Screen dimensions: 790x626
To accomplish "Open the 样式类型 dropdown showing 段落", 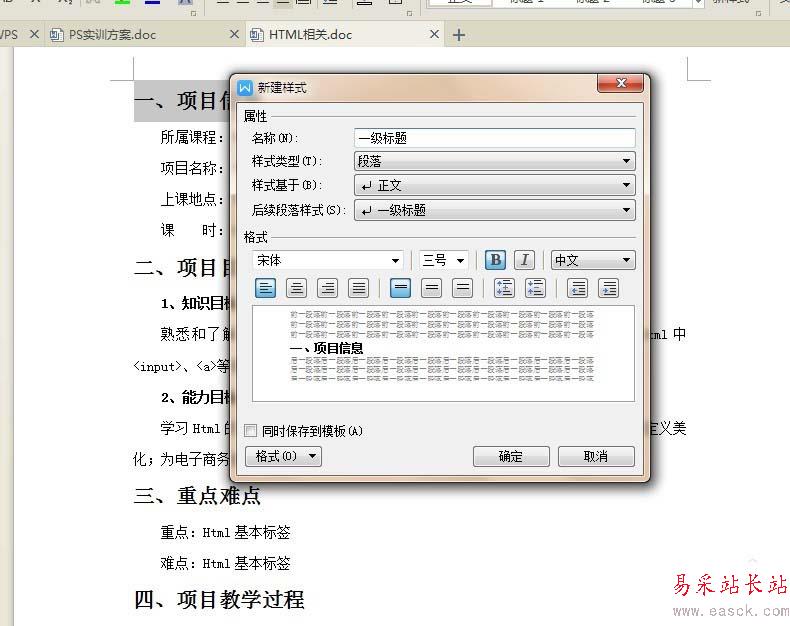I will (x=495, y=161).
